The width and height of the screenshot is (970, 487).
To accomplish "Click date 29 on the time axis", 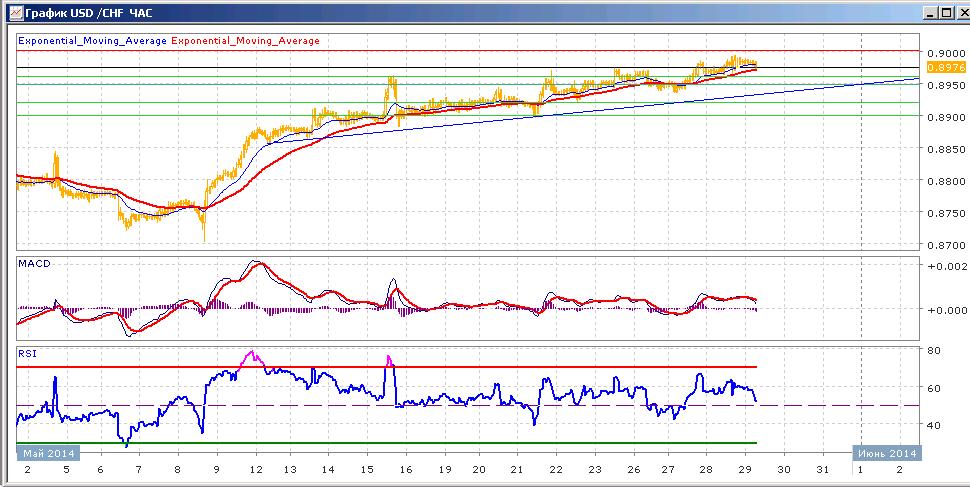I will tap(745, 470).
